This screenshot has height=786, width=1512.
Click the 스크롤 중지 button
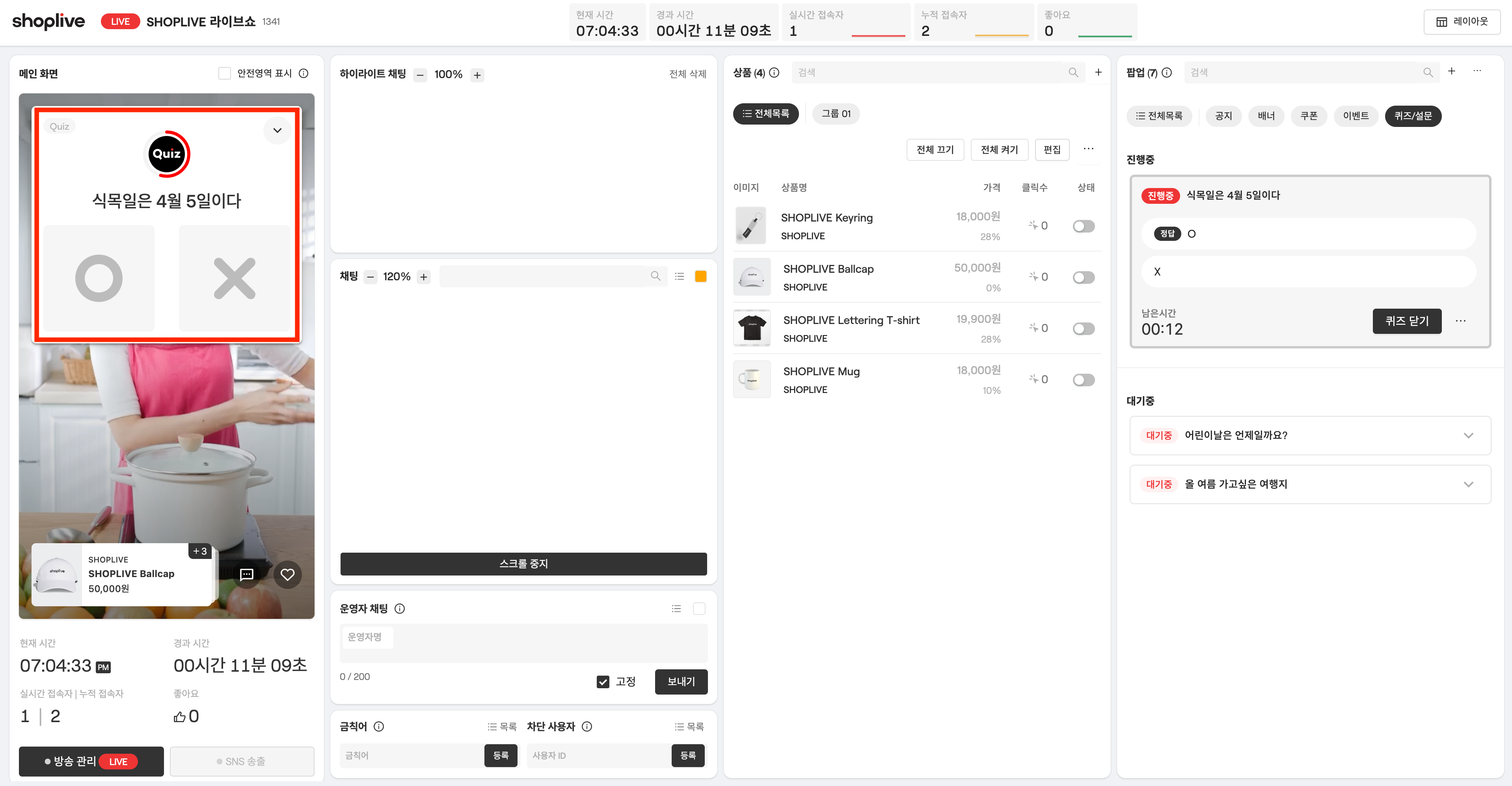(523, 564)
